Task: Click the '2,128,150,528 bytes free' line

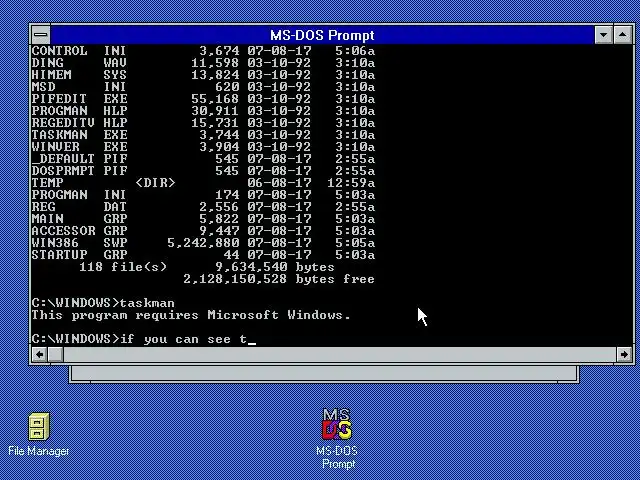Action: pos(279,279)
